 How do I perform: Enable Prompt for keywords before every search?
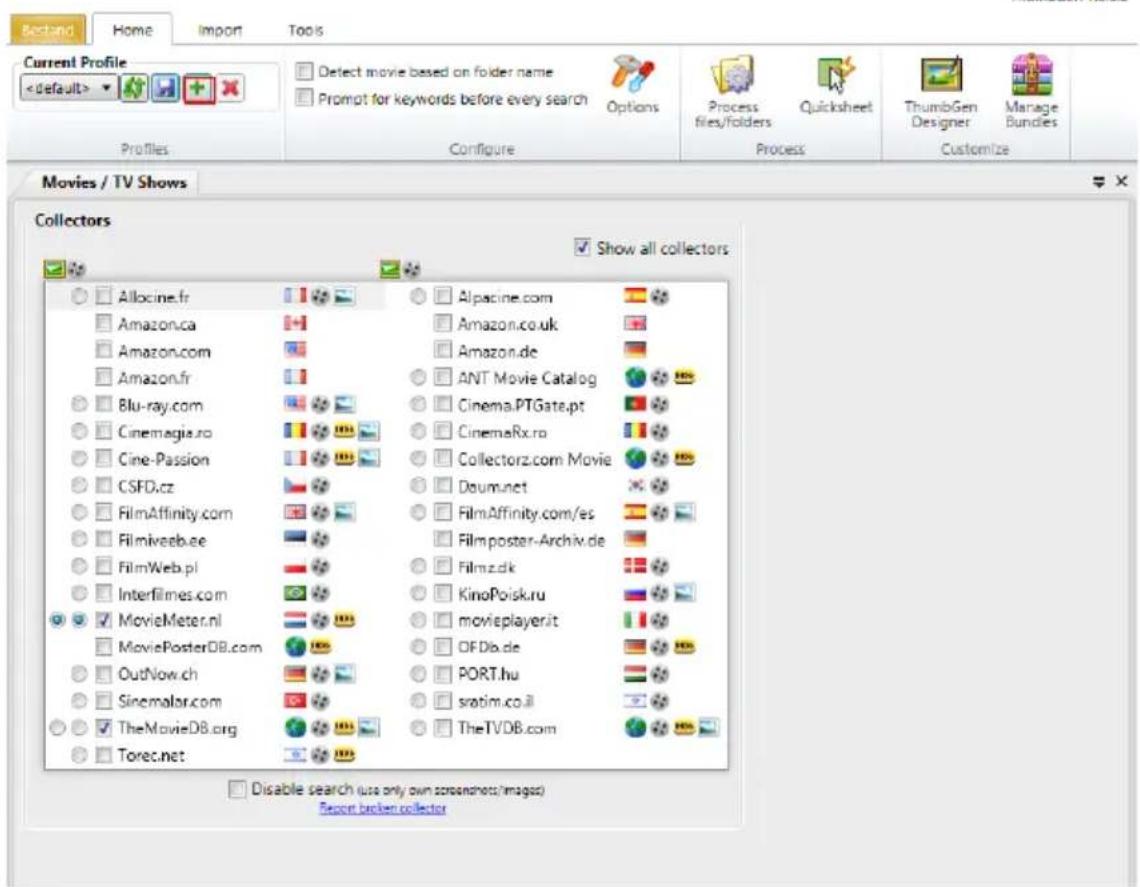(304, 97)
